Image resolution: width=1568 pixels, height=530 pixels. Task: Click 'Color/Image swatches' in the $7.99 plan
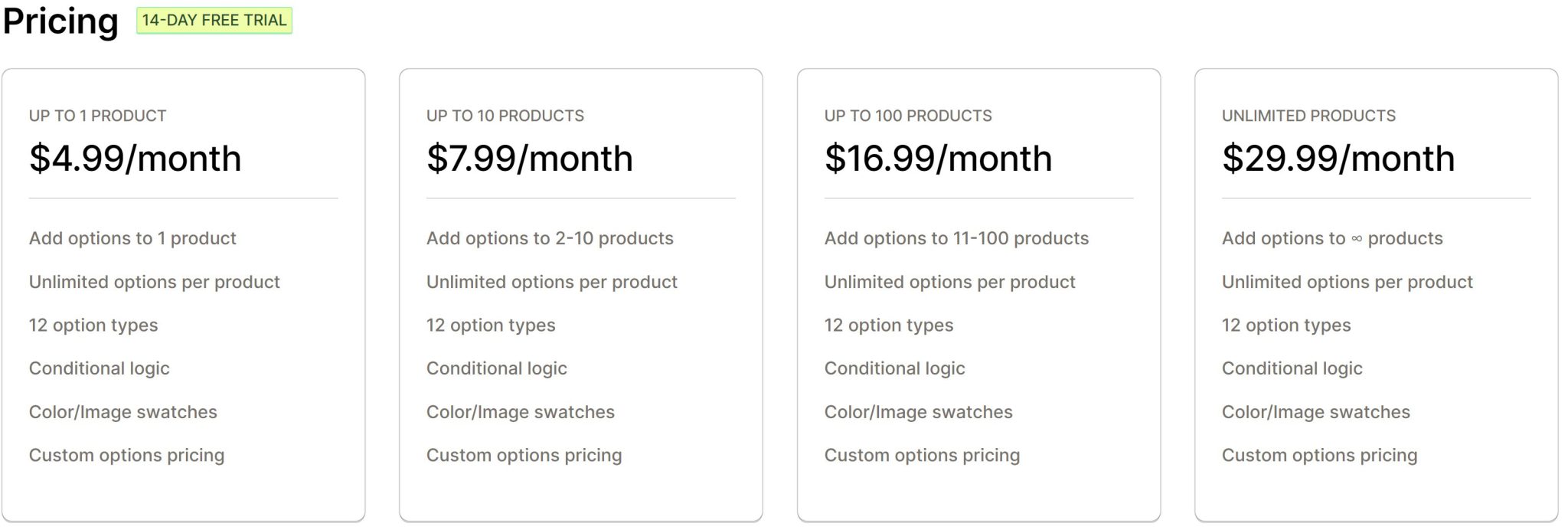click(521, 412)
